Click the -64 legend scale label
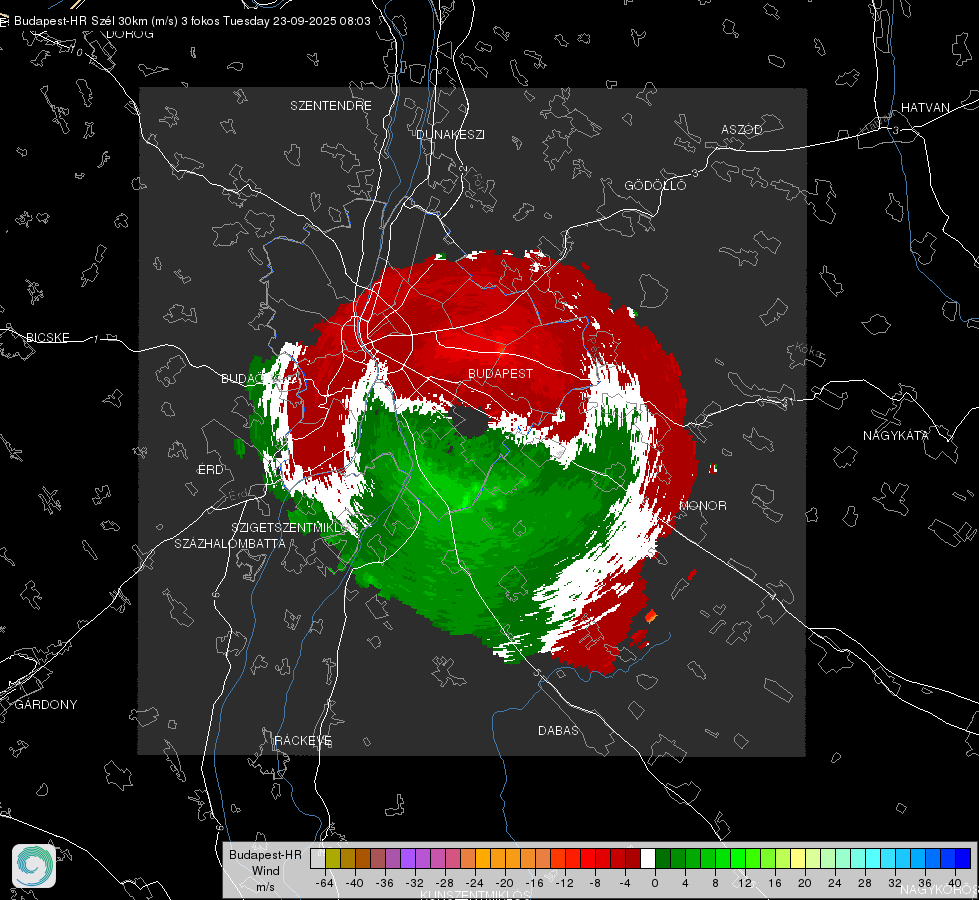 pyautogui.click(x=325, y=883)
